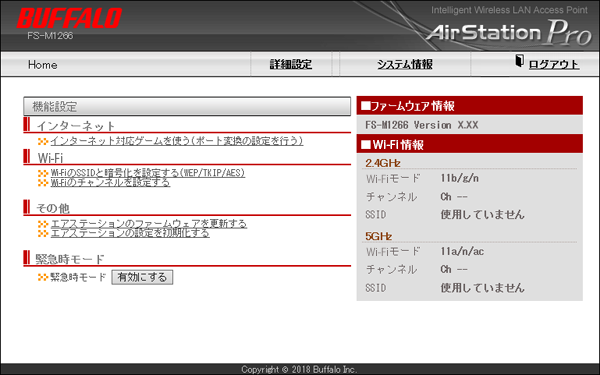The width and height of the screenshot is (600, 375).
Task: Click the 緊急時モード section heading
Action: pos(70,259)
